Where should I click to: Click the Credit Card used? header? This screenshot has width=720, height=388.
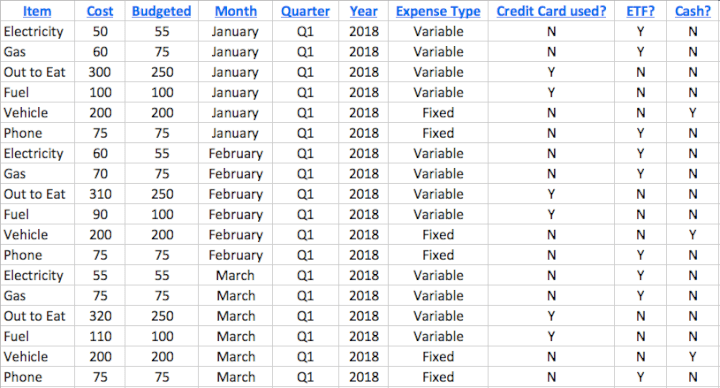(x=551, y=11)
